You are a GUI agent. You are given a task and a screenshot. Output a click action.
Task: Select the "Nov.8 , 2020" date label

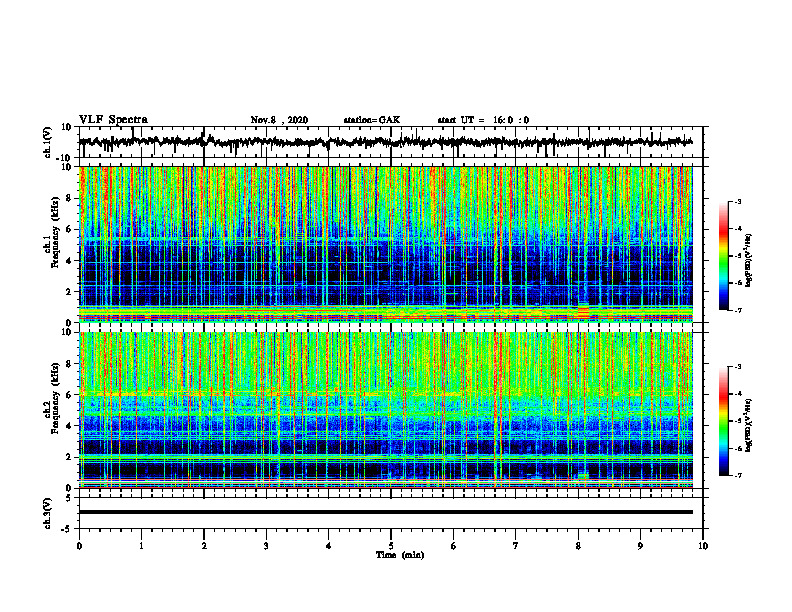tap(279, 120)
